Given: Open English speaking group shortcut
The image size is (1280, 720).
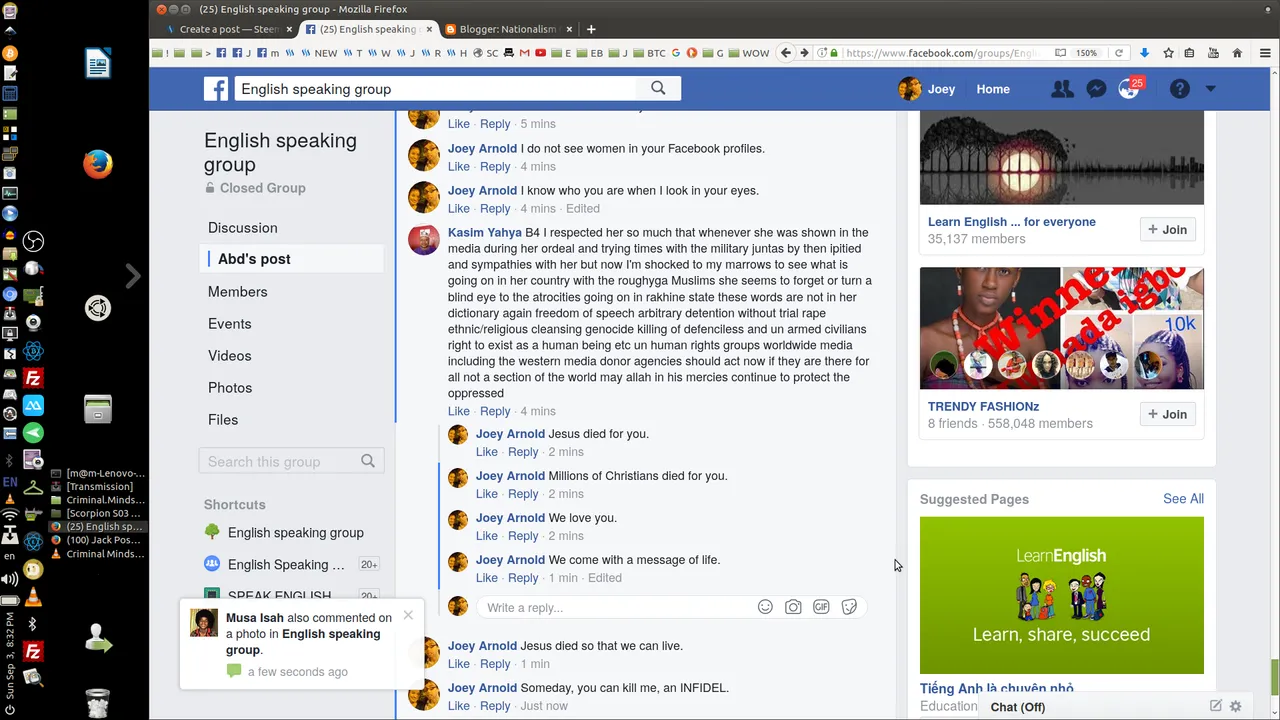Looking at the screenshot, I should 295,533.
